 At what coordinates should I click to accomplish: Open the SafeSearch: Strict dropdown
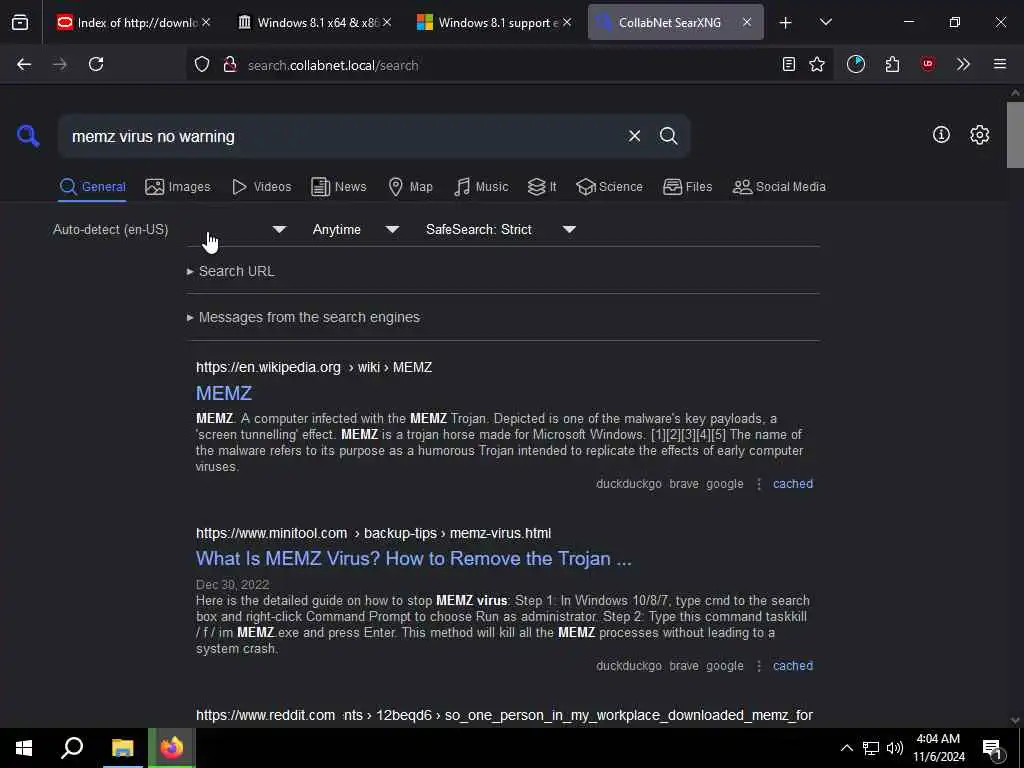[500, 229]
